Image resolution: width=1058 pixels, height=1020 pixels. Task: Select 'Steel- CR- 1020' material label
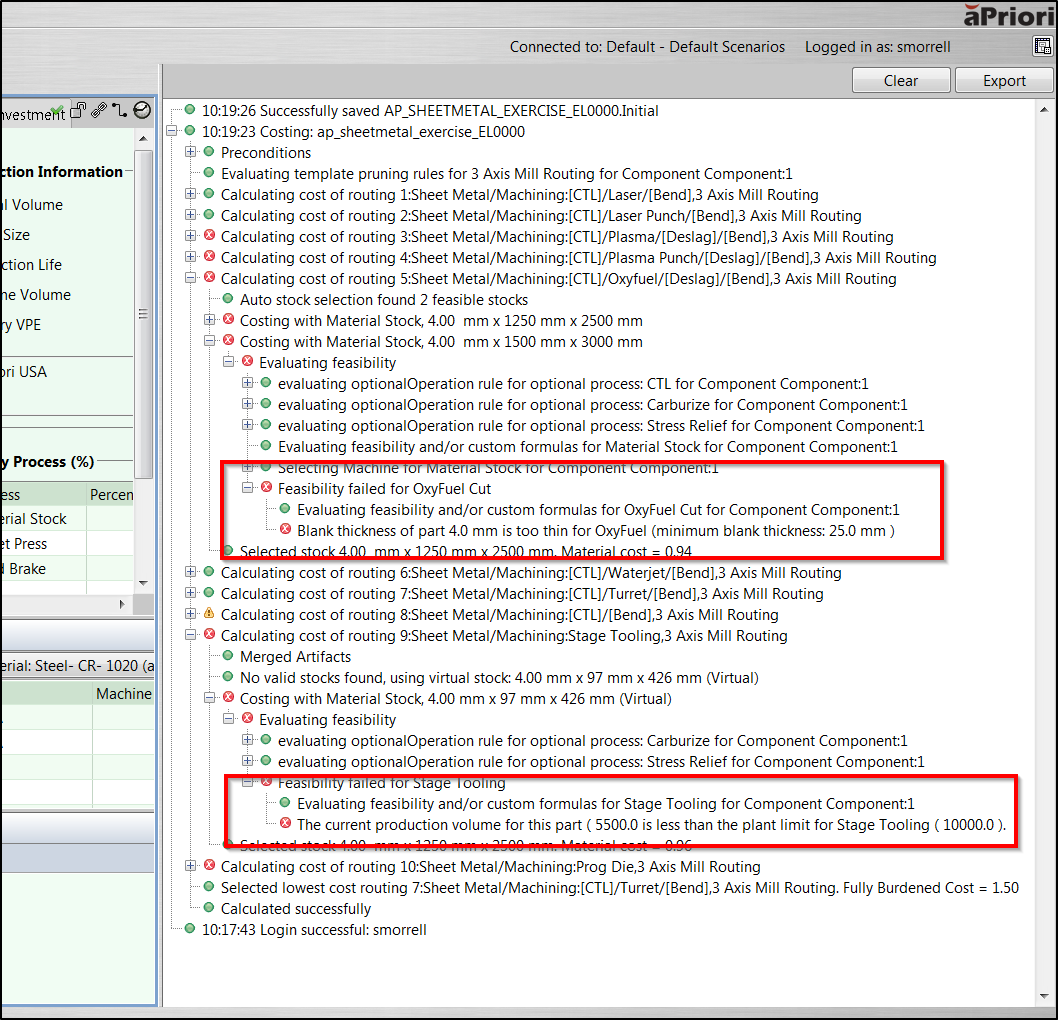(x=77, y=665)
